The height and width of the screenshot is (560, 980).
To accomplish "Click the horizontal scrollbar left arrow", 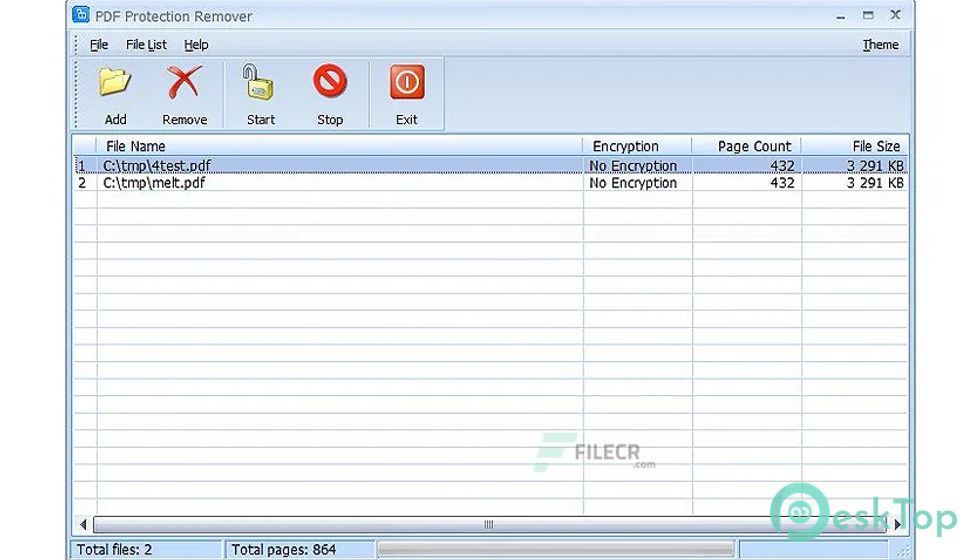I will 83,524.
